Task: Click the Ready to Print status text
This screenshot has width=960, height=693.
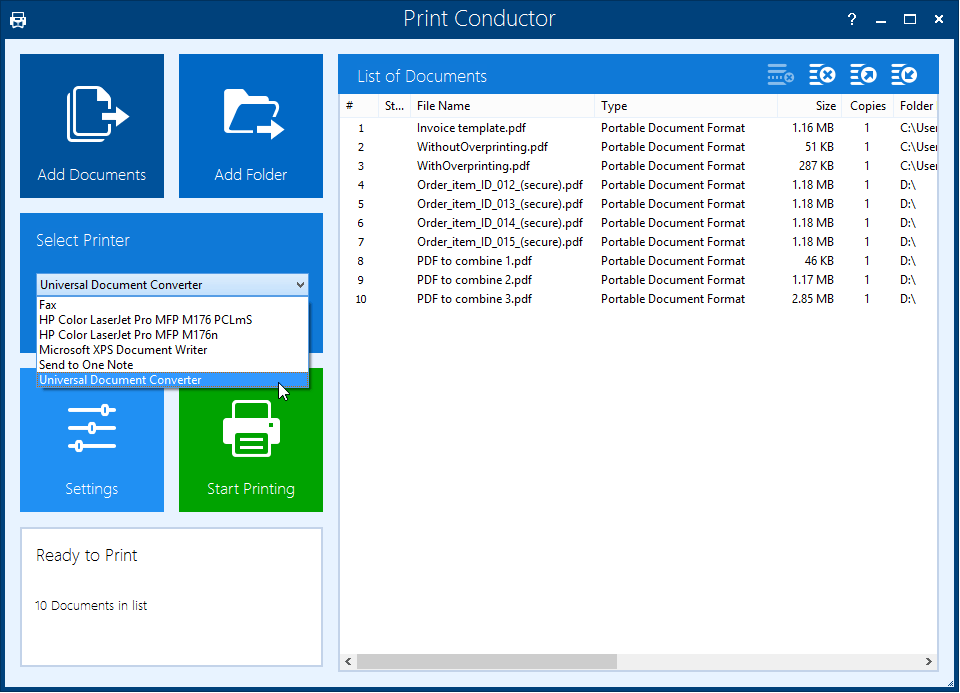Action: pyautogui.click(x=86, y=555)
